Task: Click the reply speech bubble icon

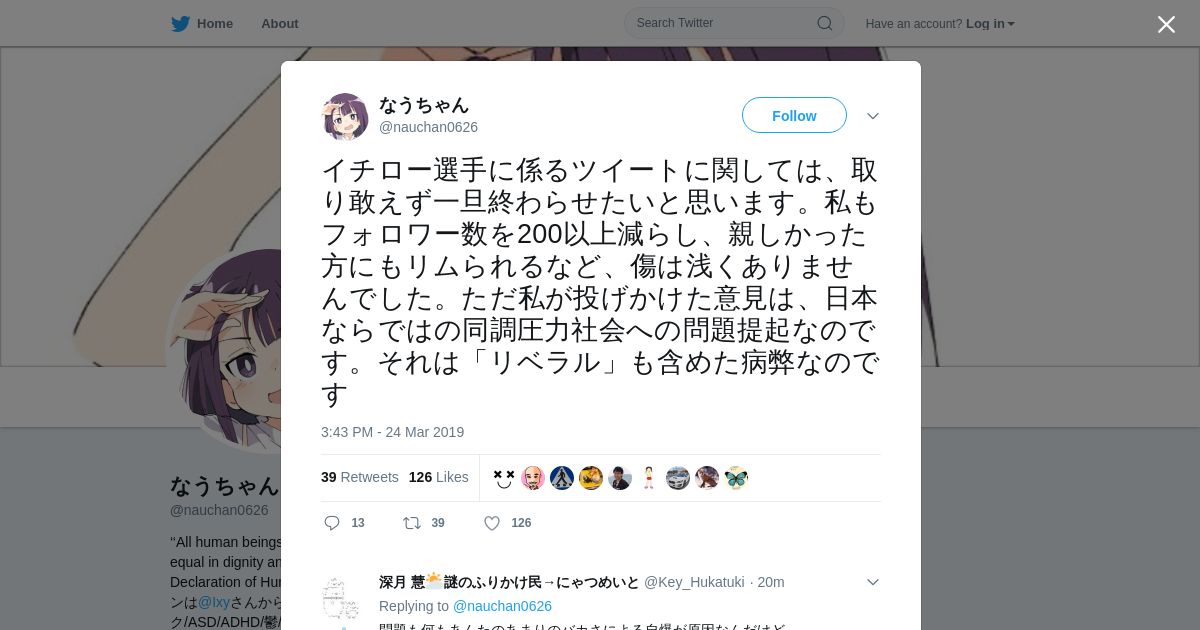Action: 332,523
